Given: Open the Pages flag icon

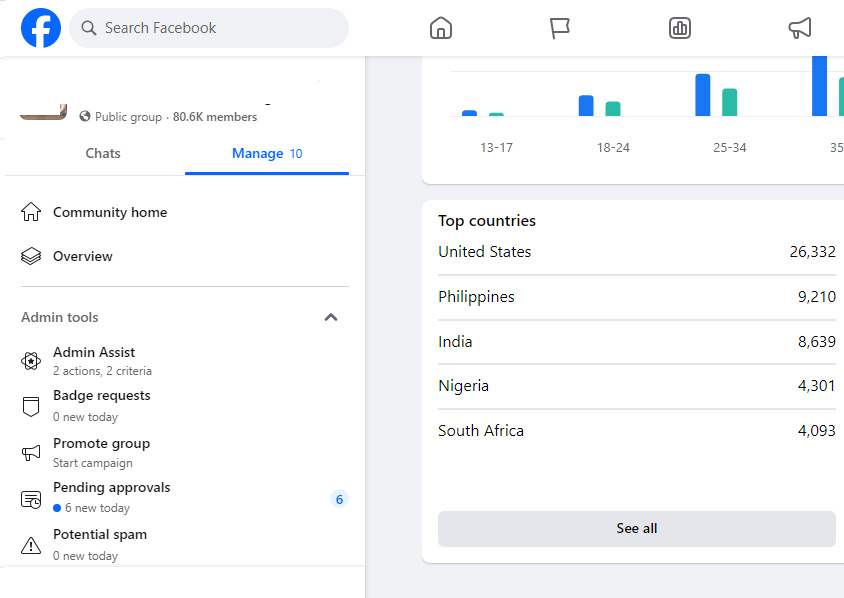Looking at the screenshot, I should click(x=560, y=28).
